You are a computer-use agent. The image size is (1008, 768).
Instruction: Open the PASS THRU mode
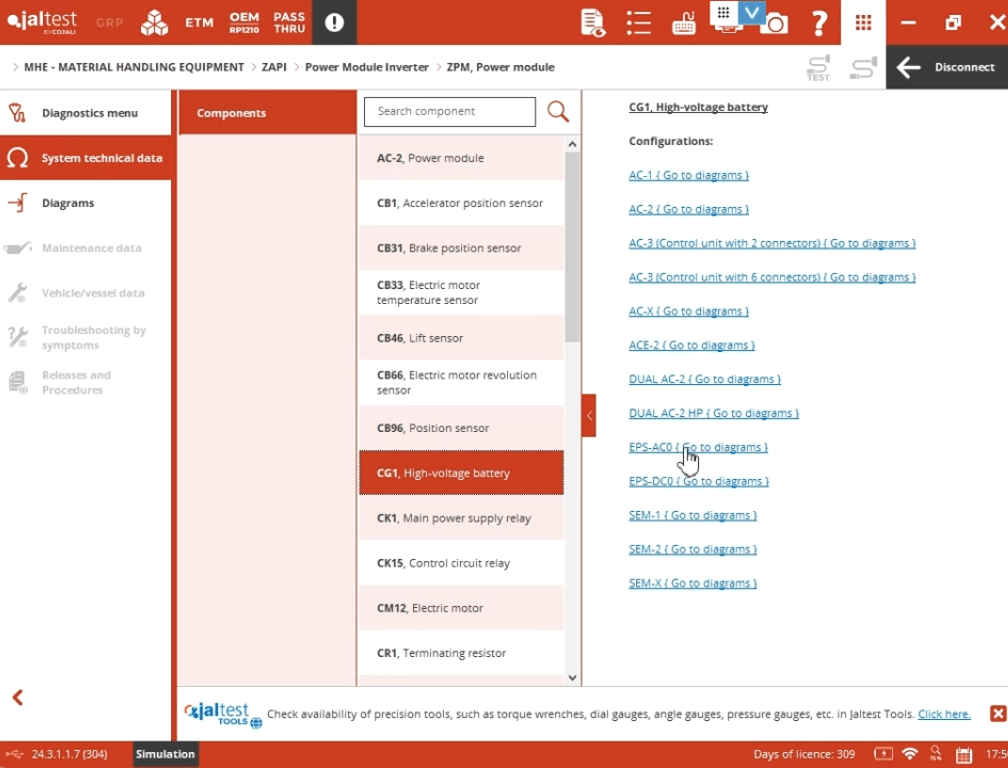point(289,22)
